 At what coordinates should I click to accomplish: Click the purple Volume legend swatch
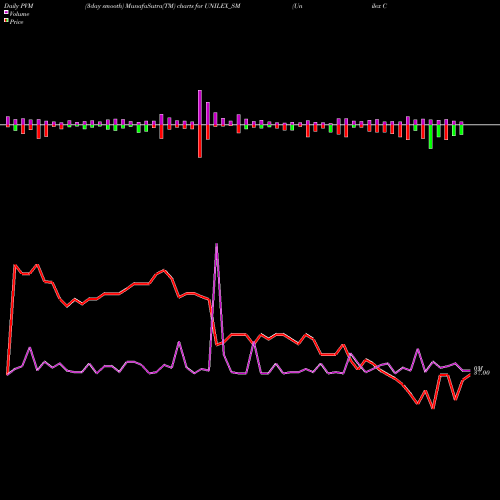pos(6,12)
